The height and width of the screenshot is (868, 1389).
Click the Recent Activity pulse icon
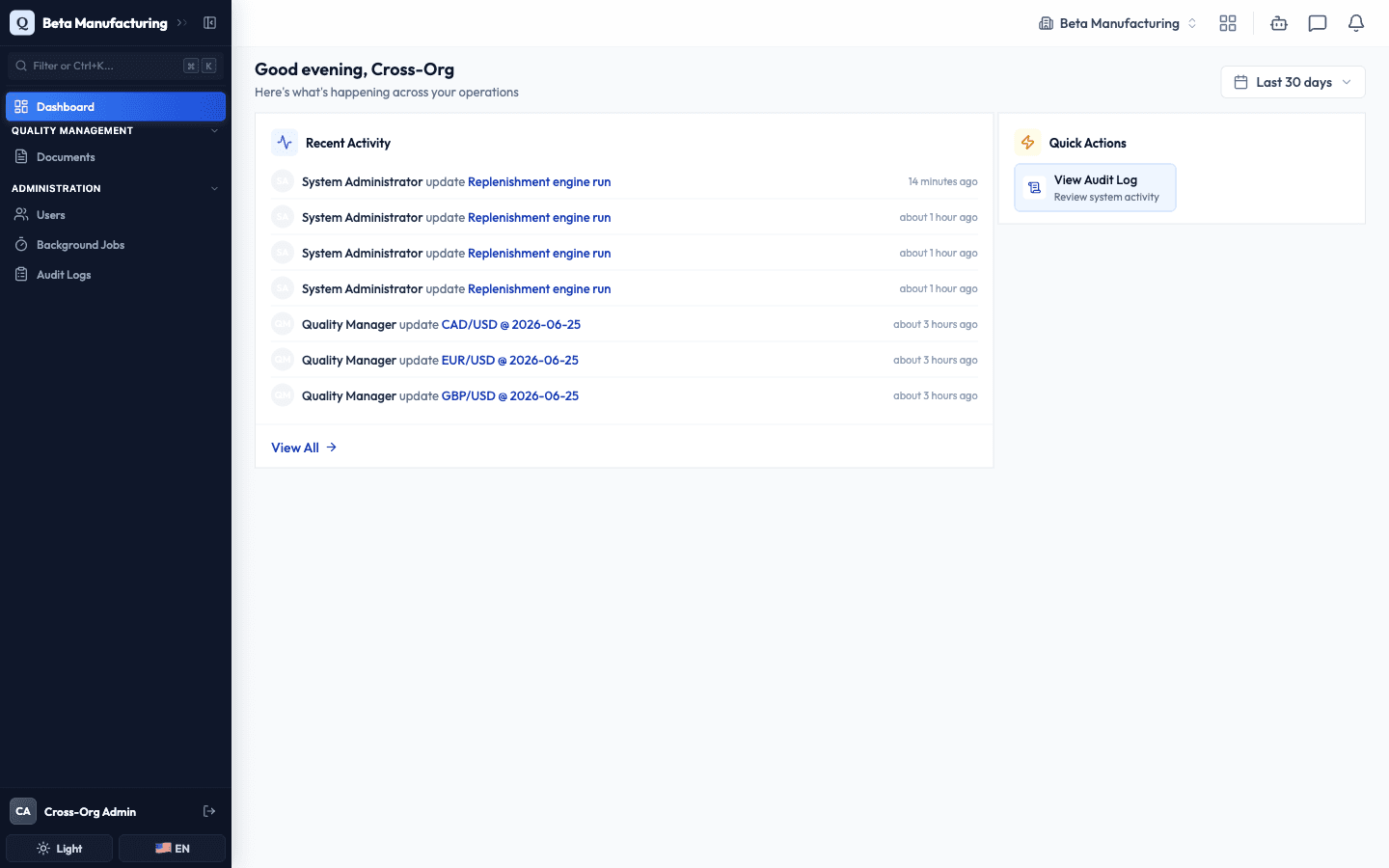point(285,143)
